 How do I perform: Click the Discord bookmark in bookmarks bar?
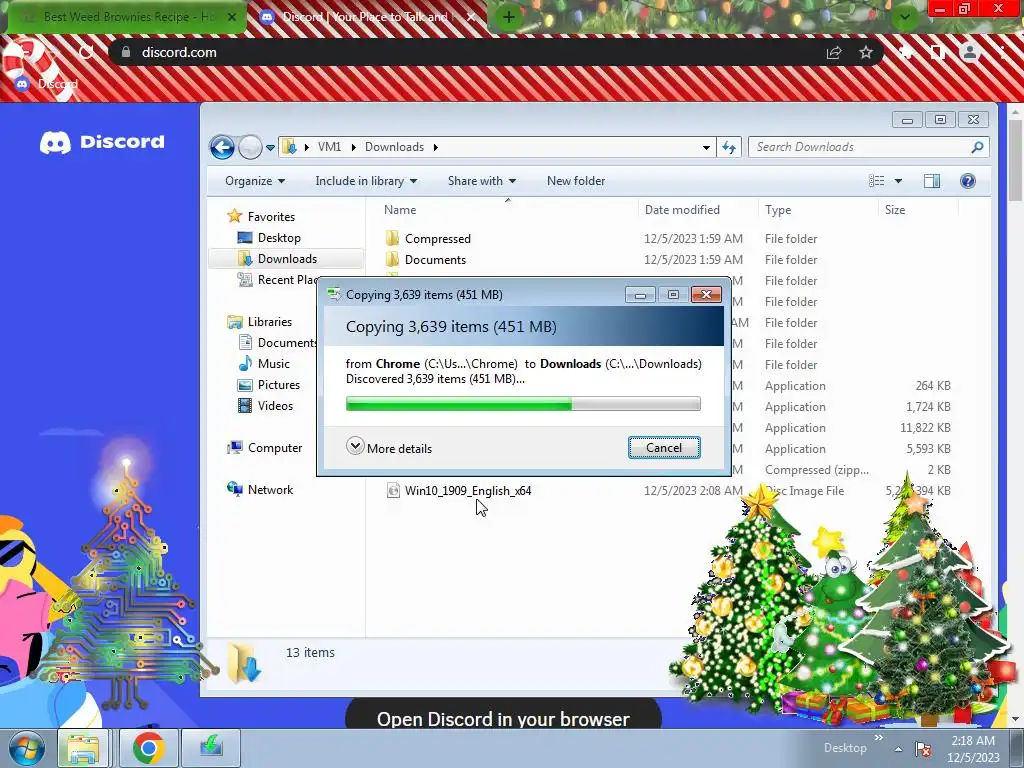[47, 84]
